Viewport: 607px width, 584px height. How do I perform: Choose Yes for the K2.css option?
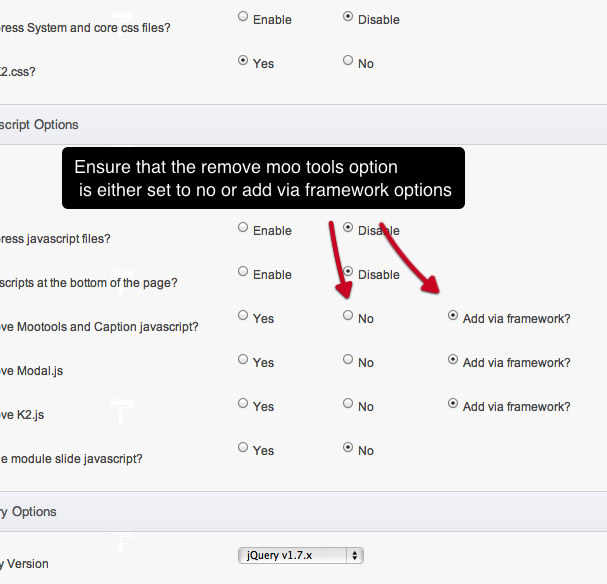pyautogui.click(x=243, y=60)
